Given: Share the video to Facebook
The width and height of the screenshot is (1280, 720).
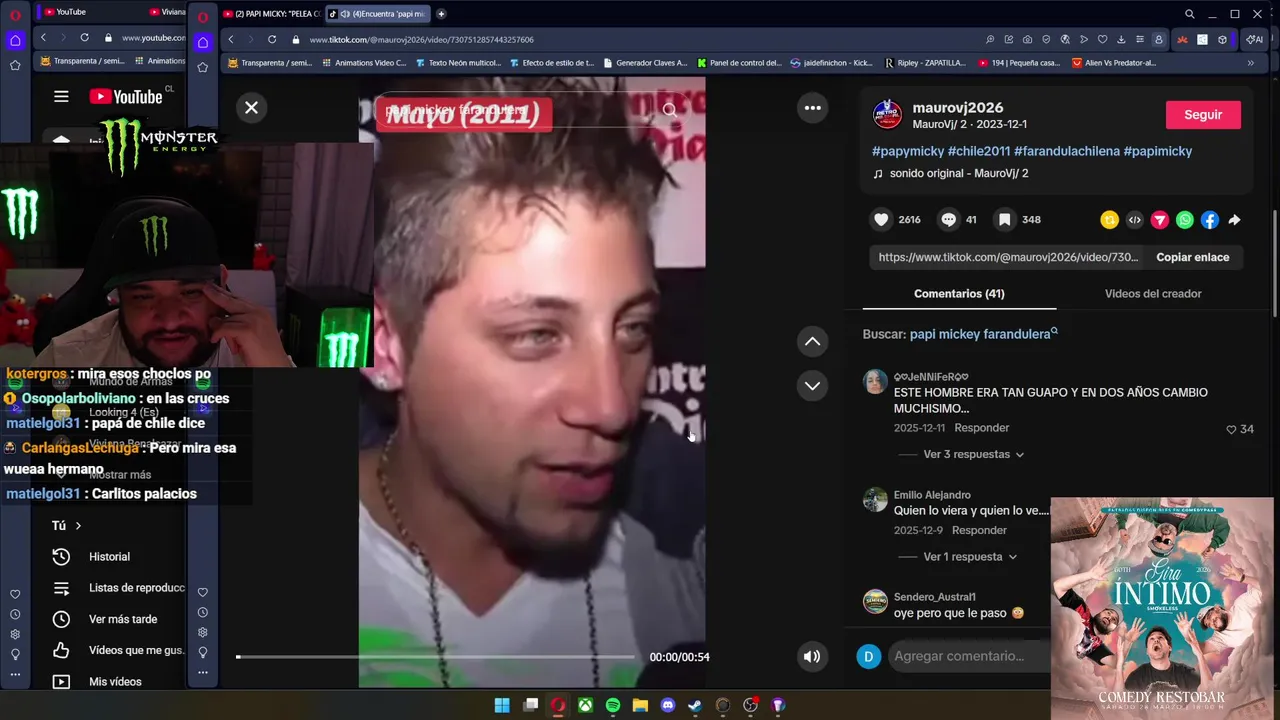Looking at the screenshot, I should (1209, 220).
